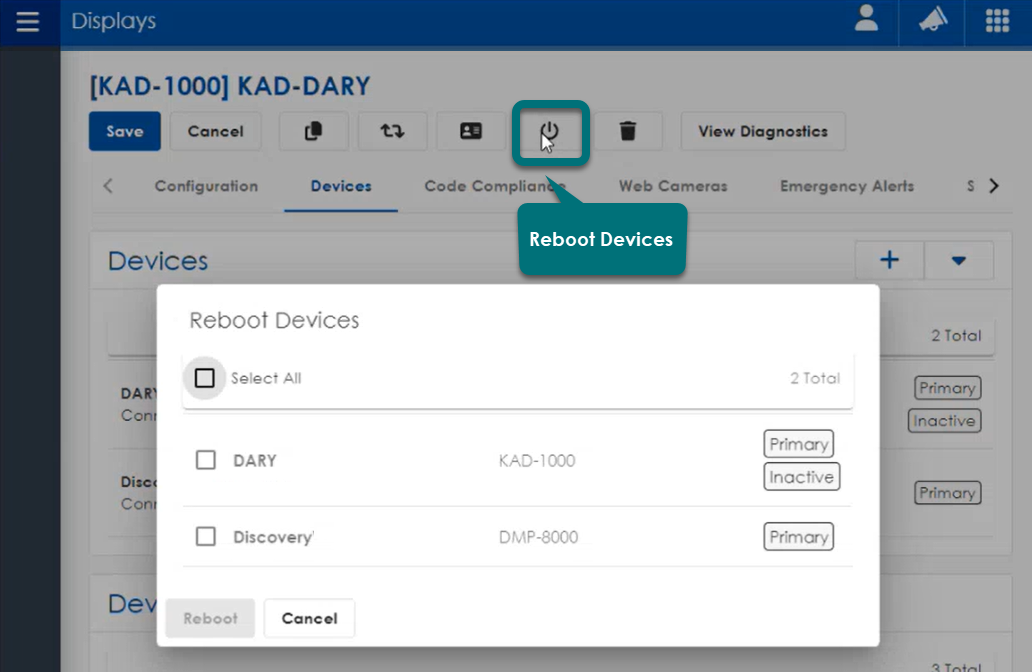Check the Discovery device checkbox

tap(205, 536)
